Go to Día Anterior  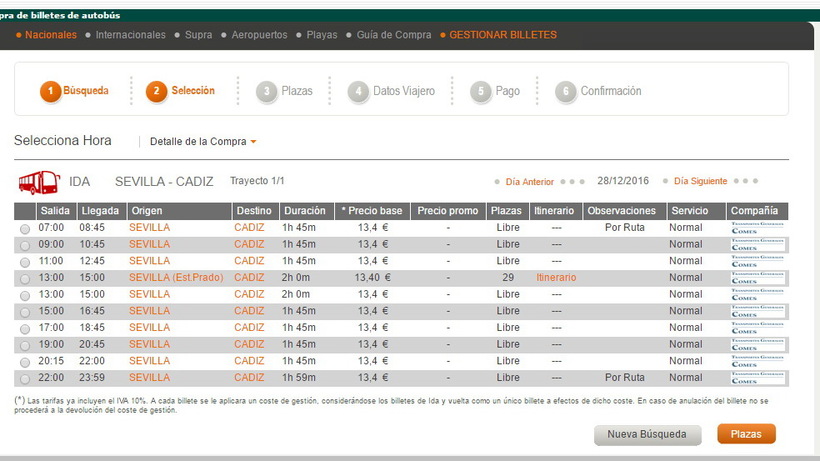[530, 182]
